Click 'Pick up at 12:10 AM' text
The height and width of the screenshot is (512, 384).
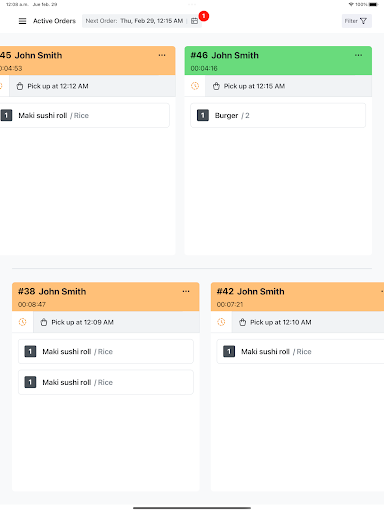[x=281, y=322]
